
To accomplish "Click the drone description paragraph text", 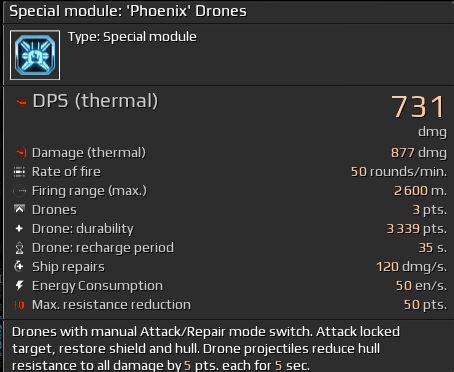I will tap(206, 348).
